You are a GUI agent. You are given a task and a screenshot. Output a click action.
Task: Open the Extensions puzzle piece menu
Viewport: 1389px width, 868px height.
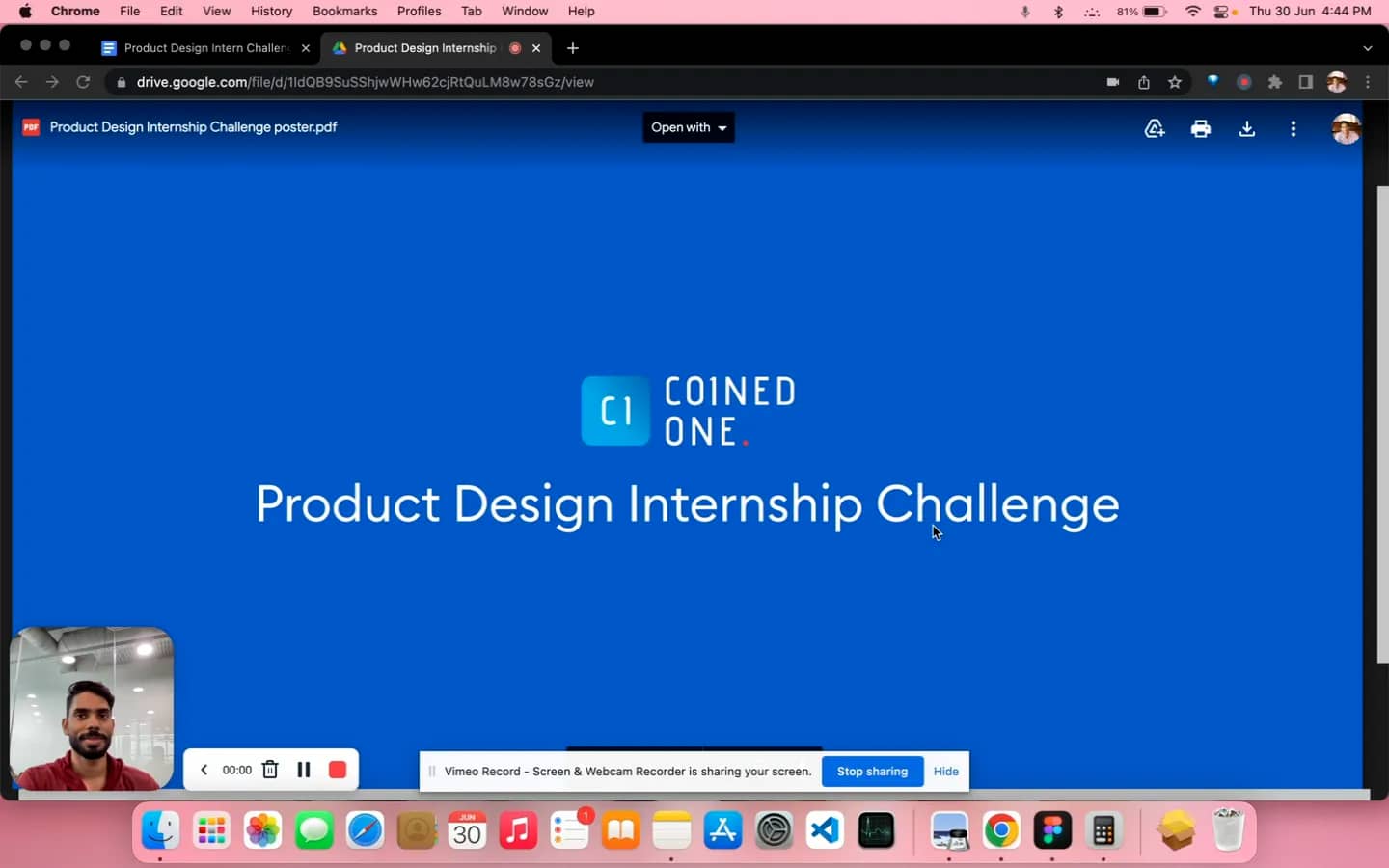(1275, 82)
